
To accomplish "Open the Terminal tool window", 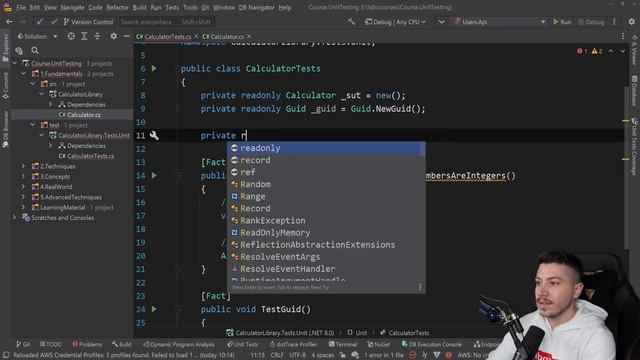I will pos(343,344).
